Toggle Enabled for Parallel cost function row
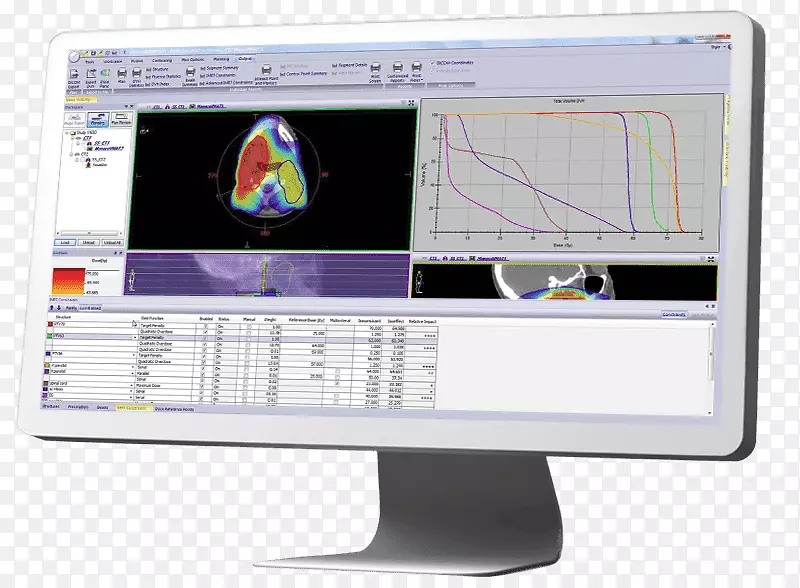This screenshot has height=588, width=800. pos(203,374)
